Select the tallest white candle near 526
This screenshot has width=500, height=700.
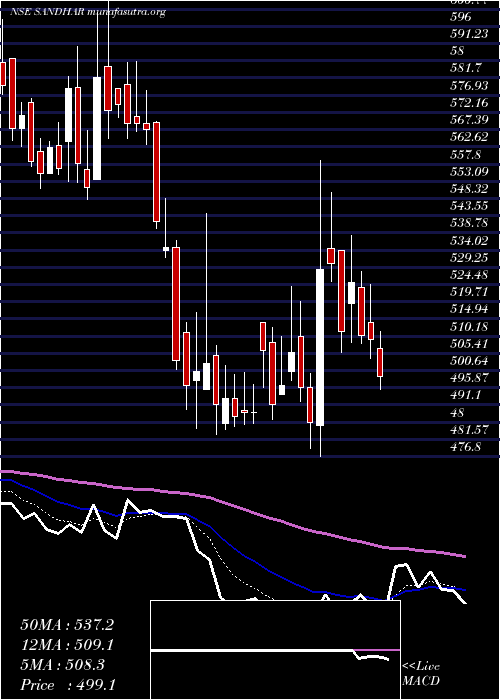[x=320, y=347]
